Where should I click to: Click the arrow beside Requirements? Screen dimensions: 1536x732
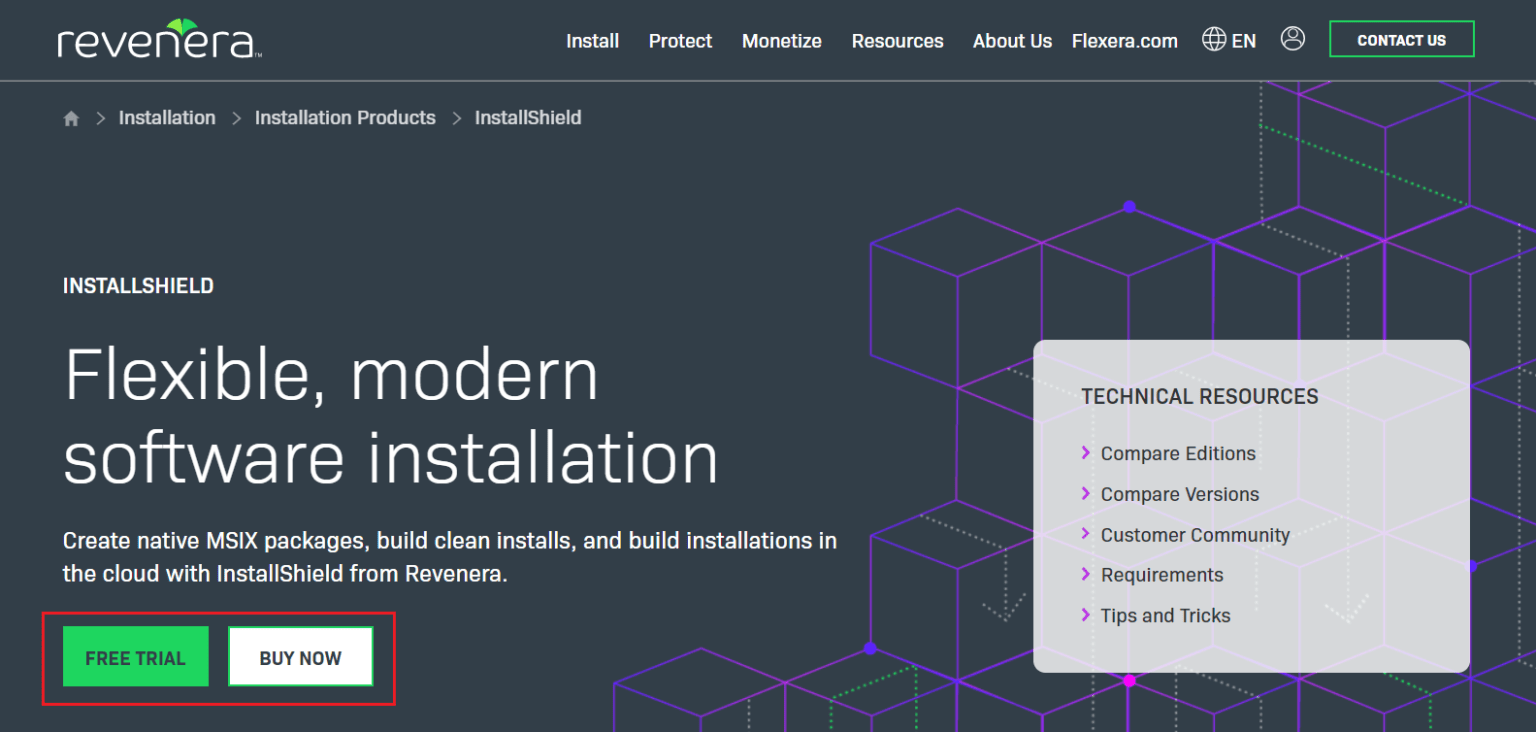pos(1086,574)
